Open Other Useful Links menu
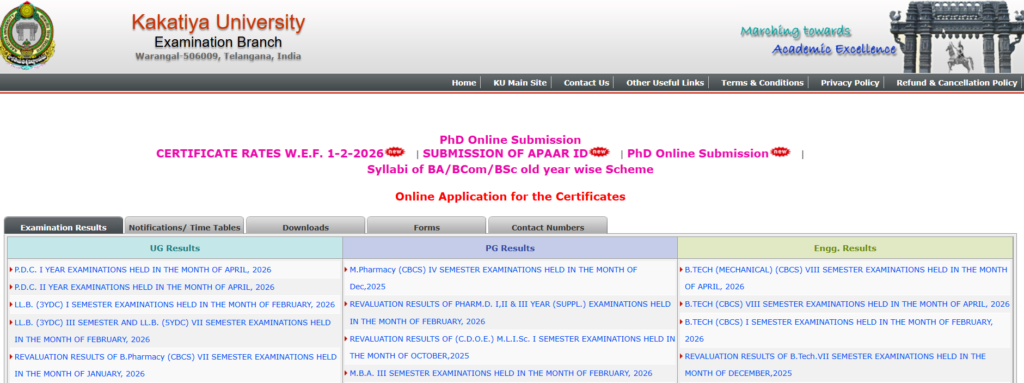Screen dimensions: 1024x383 point(665,83)
